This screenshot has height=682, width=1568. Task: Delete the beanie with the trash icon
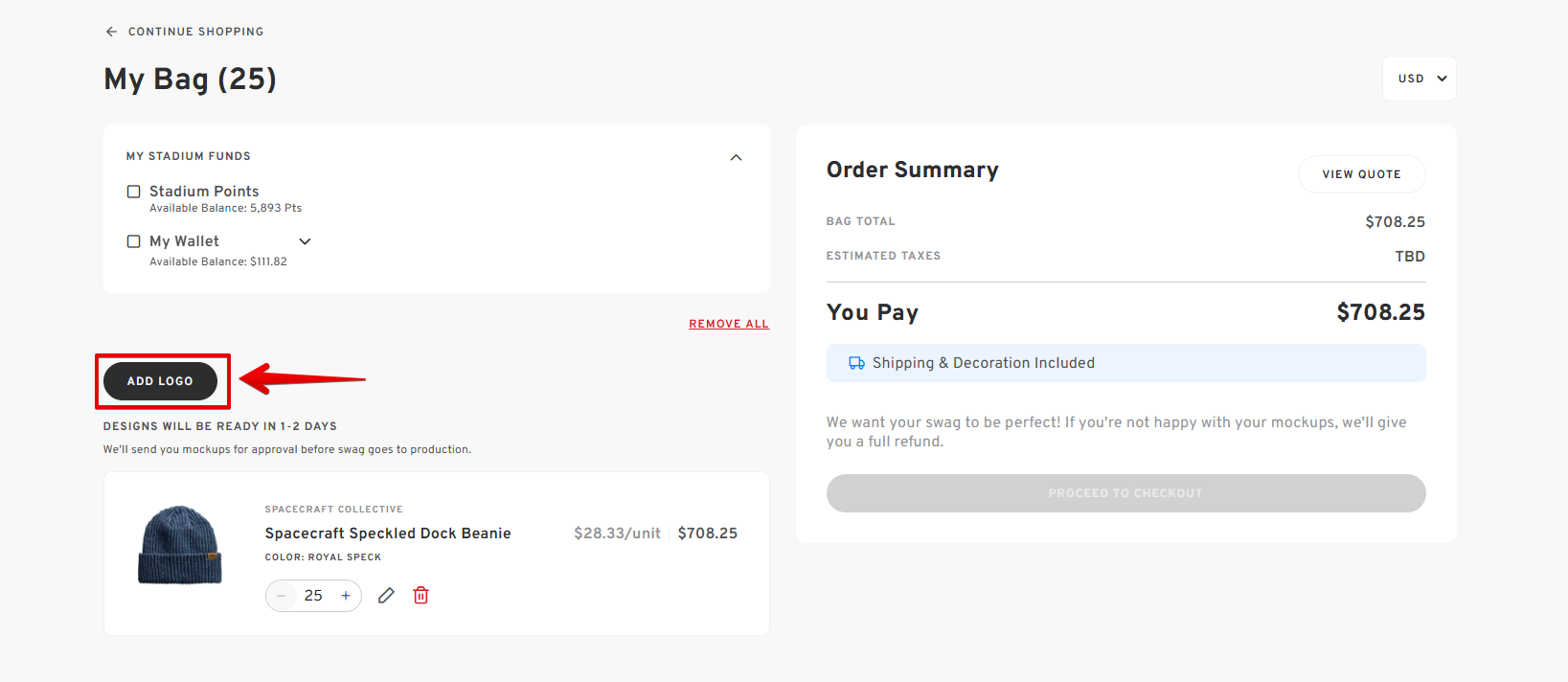point(420,596)
